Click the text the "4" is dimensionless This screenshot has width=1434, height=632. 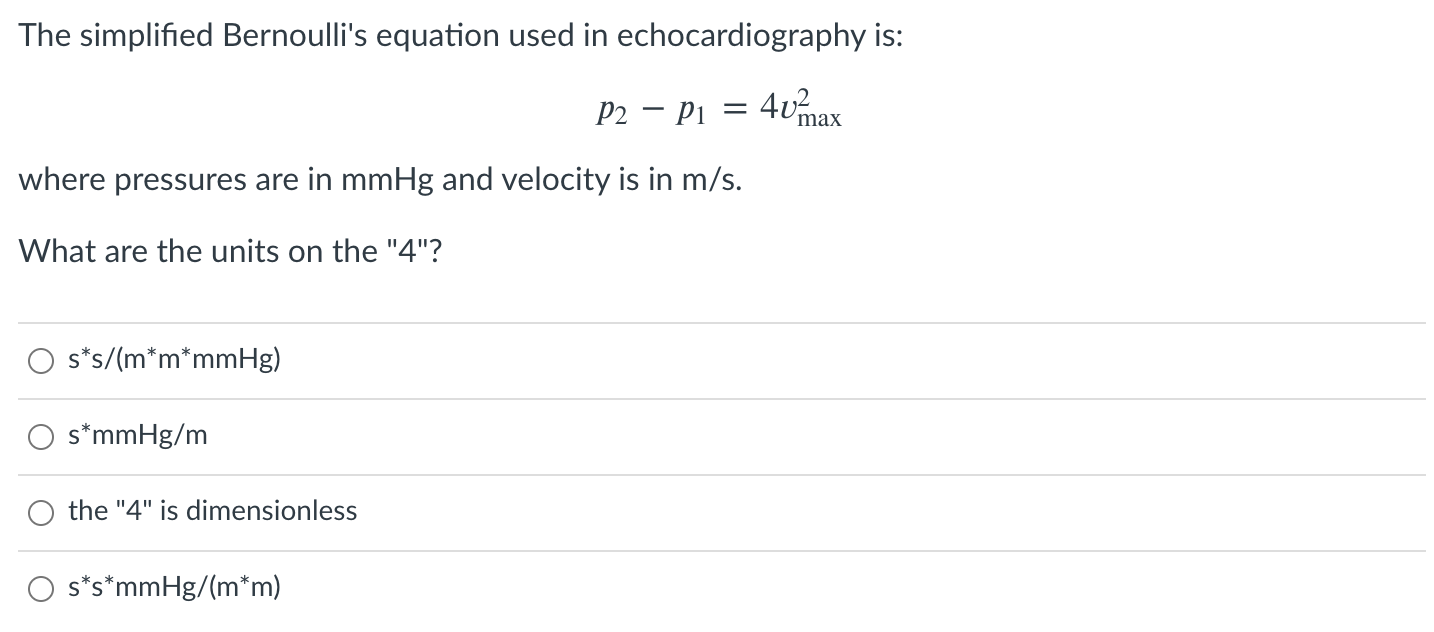[212, 511]
